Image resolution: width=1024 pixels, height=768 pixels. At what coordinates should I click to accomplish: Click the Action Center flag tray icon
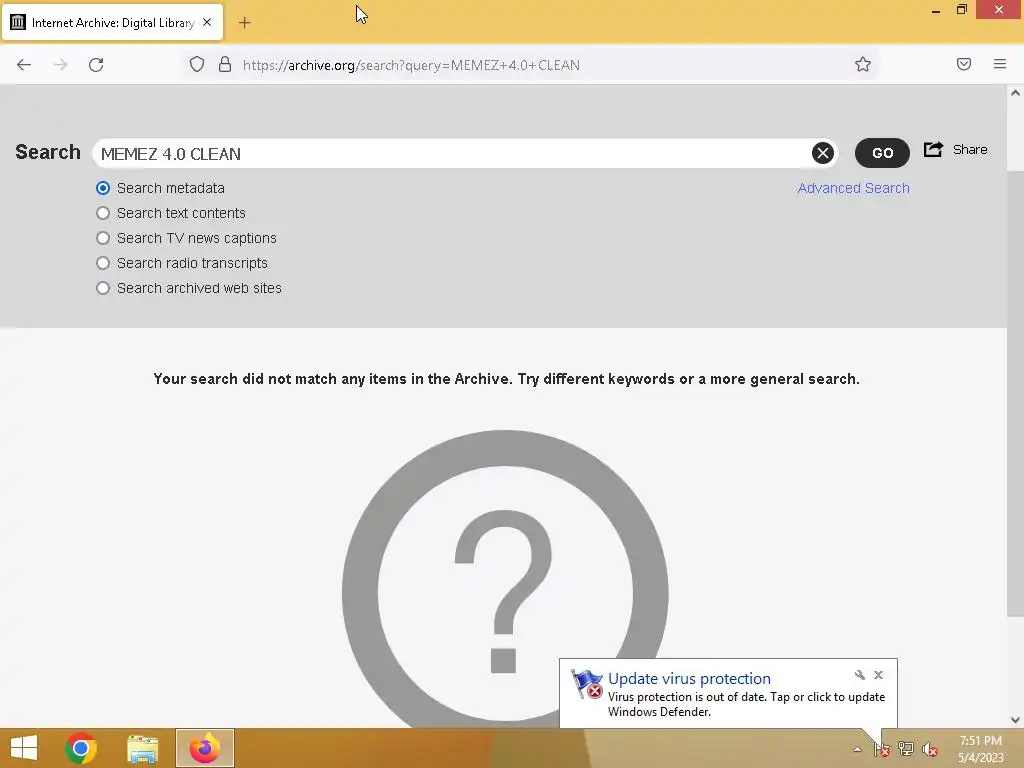pyautogui.click(x=882, y=749)
